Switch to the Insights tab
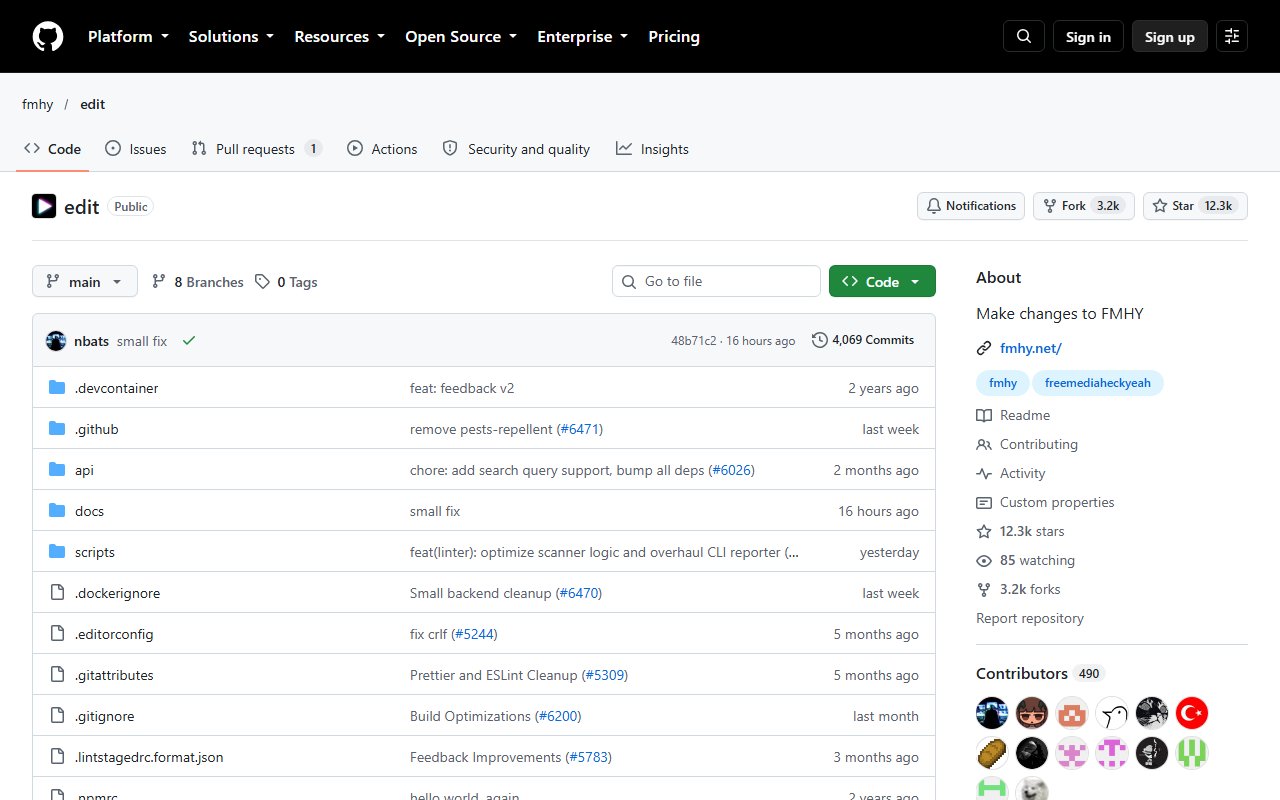 [x=652, y=149]
